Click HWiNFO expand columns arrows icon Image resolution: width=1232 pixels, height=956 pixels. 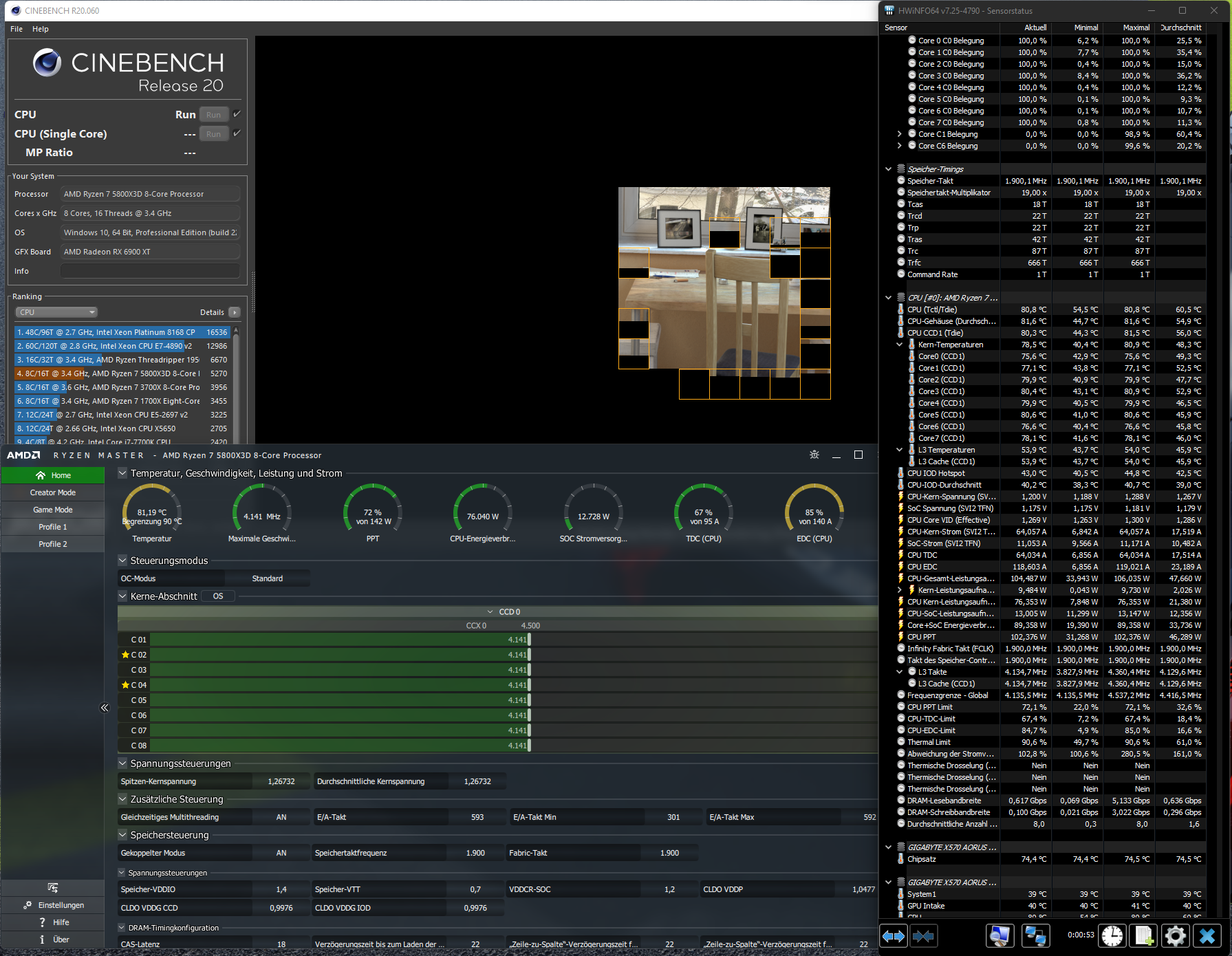pos(894,935)
